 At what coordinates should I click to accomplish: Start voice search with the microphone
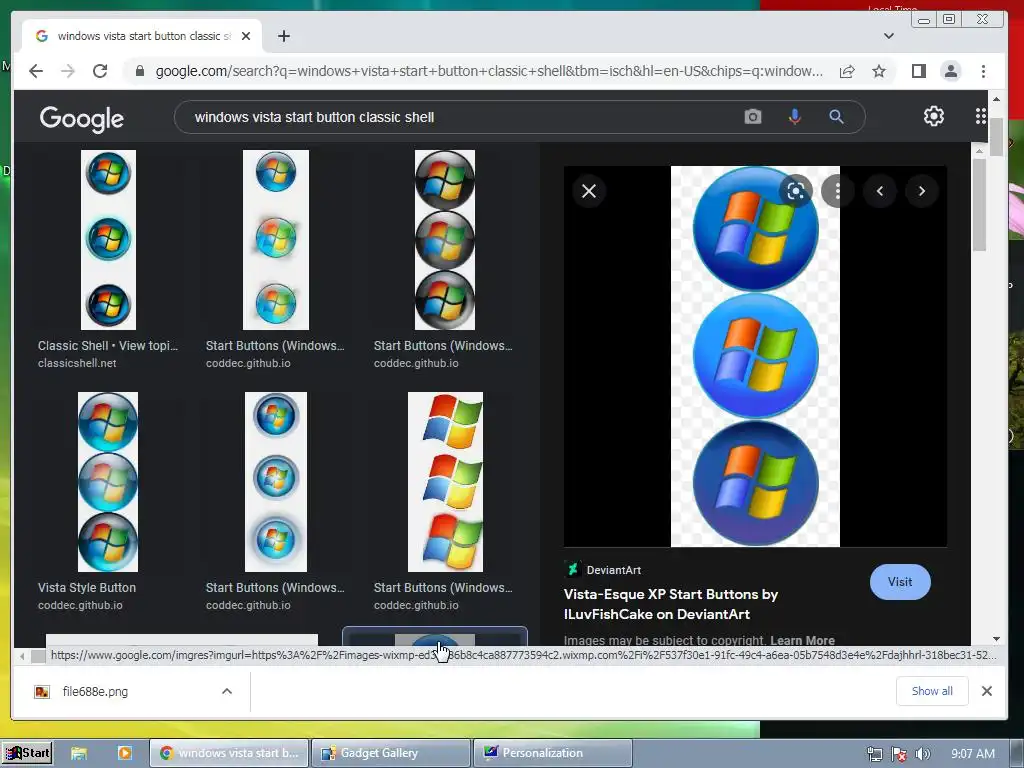click(794, 117)
